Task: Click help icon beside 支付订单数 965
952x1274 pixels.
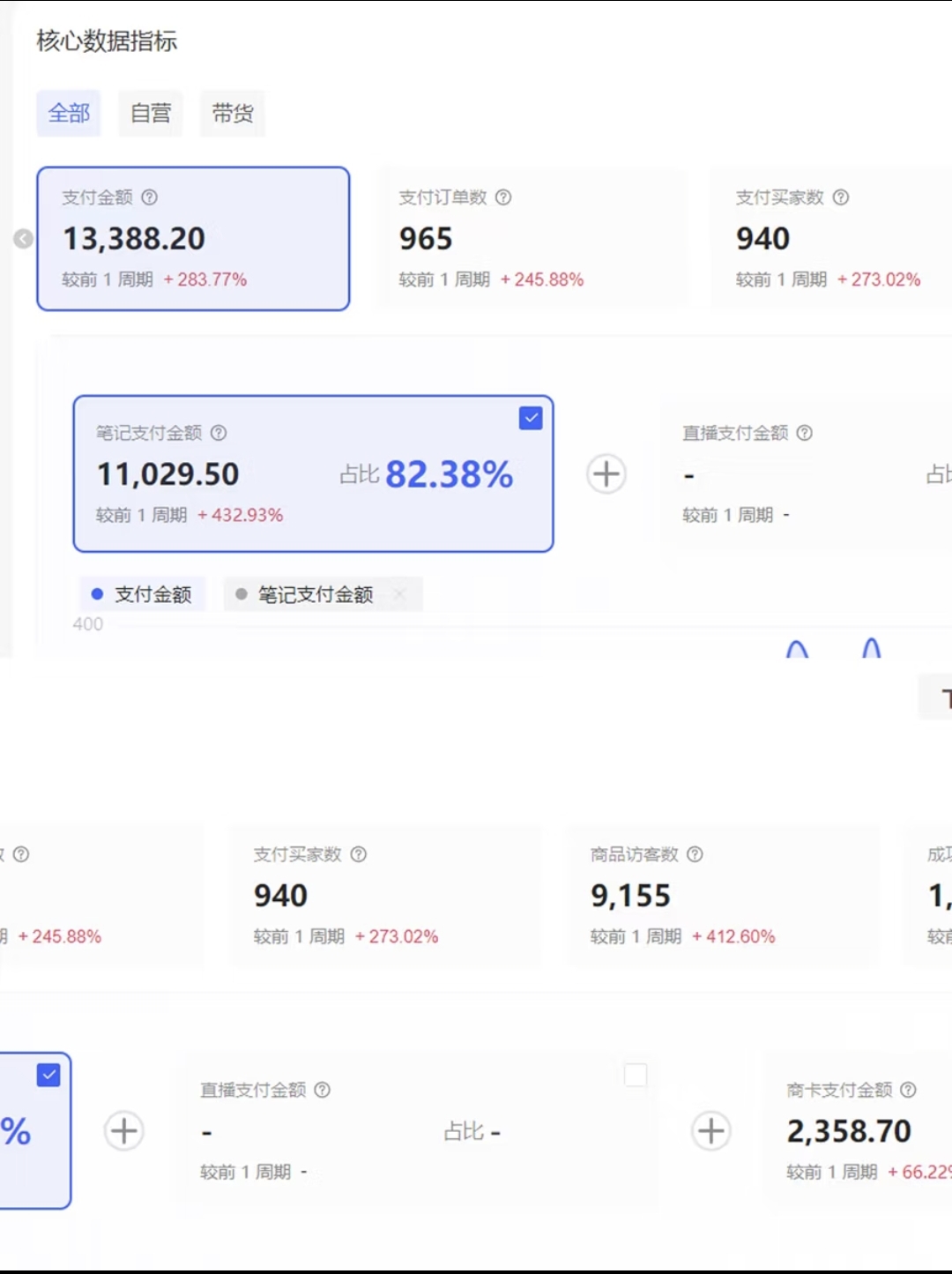Action: (x=503, y=197)
